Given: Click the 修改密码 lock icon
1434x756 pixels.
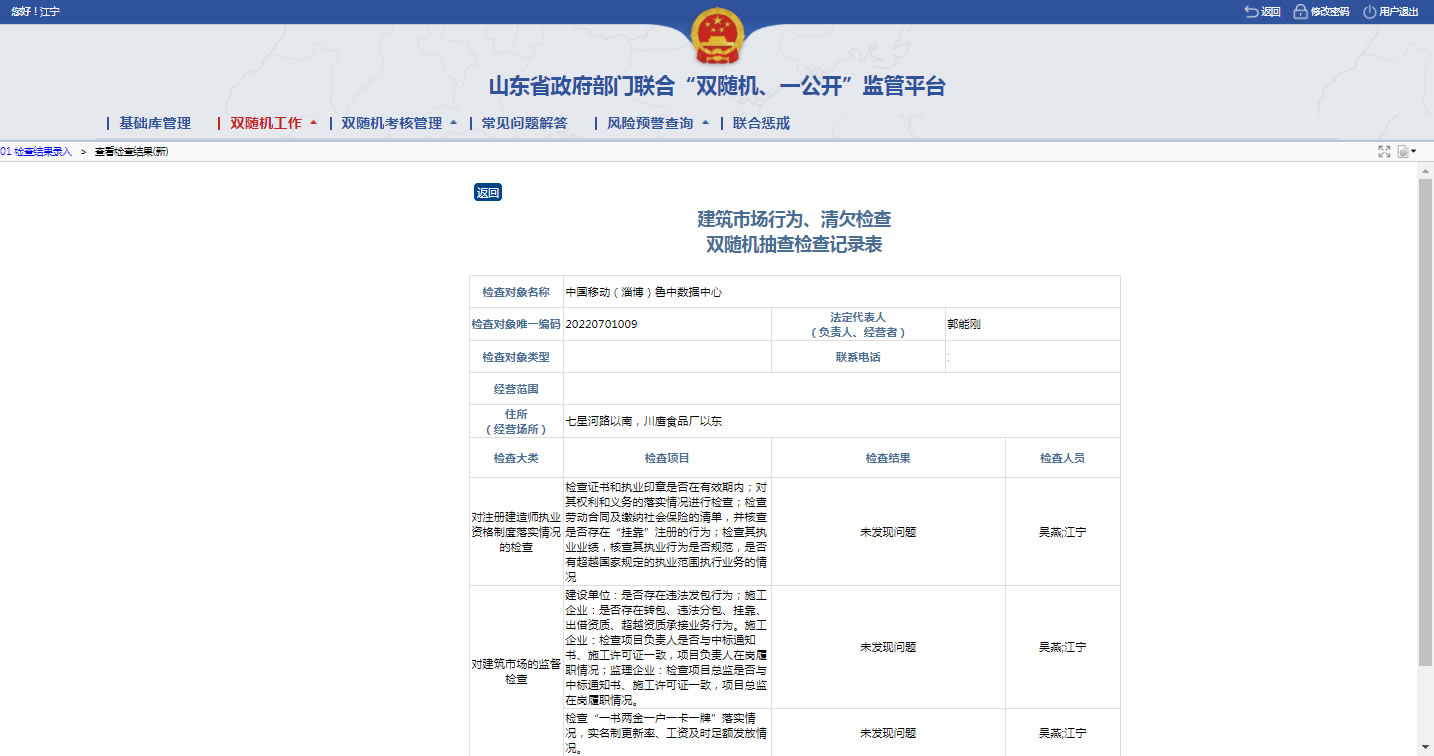Looking at the screenshot, I should click(x=1300, y=12).
